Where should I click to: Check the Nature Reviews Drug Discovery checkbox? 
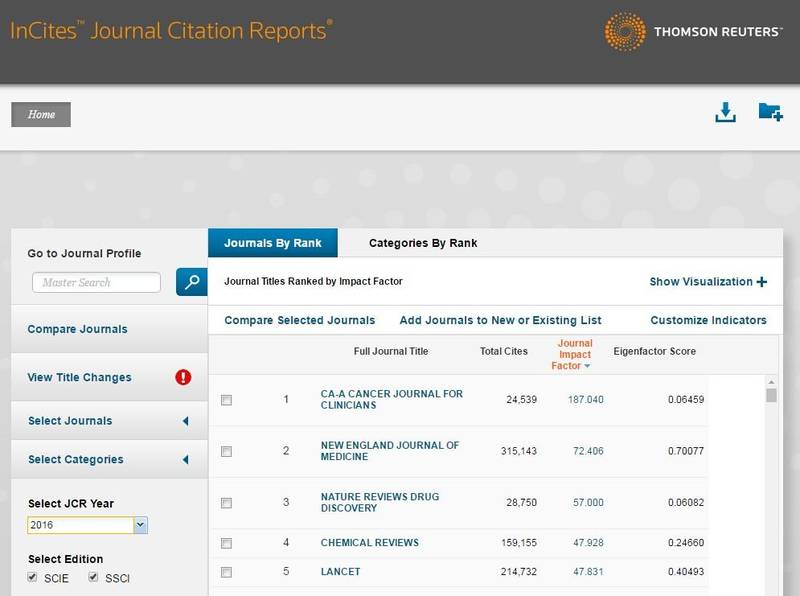(227, 503)
